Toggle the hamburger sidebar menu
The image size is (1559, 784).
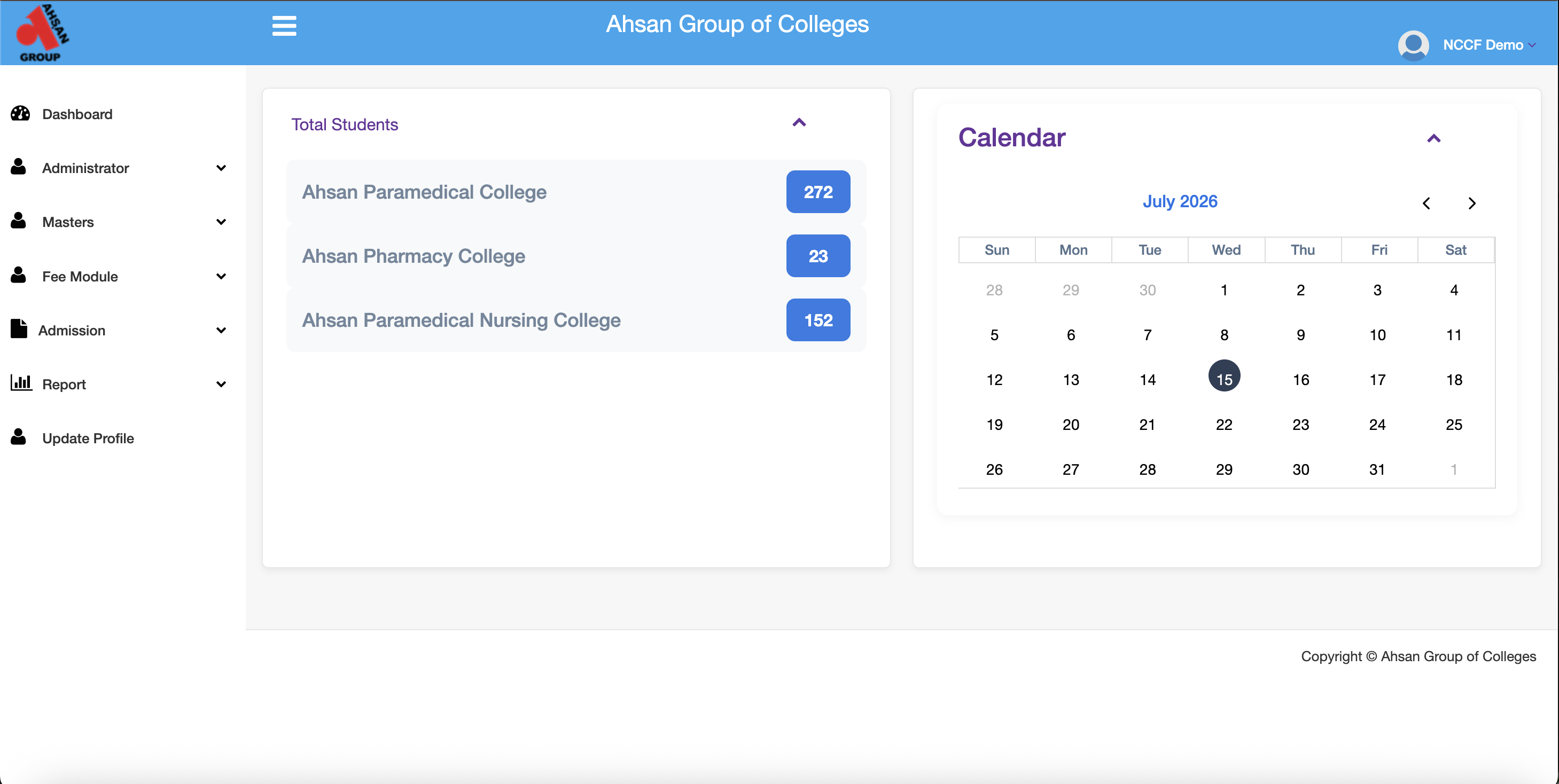click(x=284, y=26)
